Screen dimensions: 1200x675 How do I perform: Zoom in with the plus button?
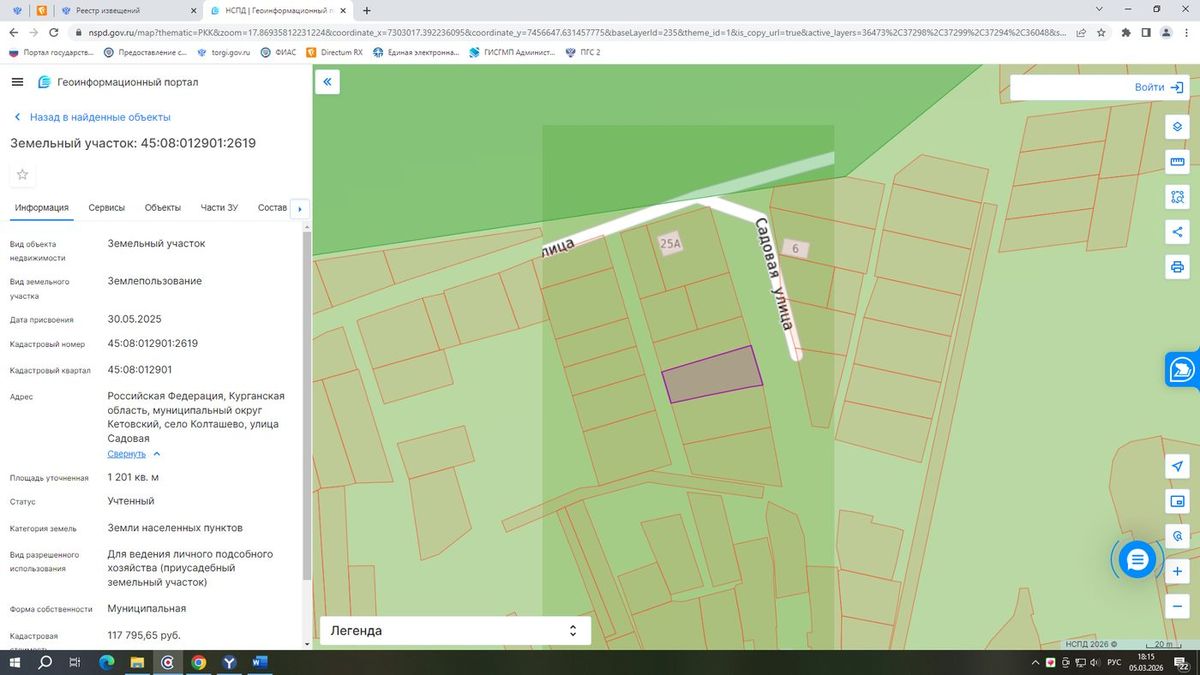coord(1177,571)
